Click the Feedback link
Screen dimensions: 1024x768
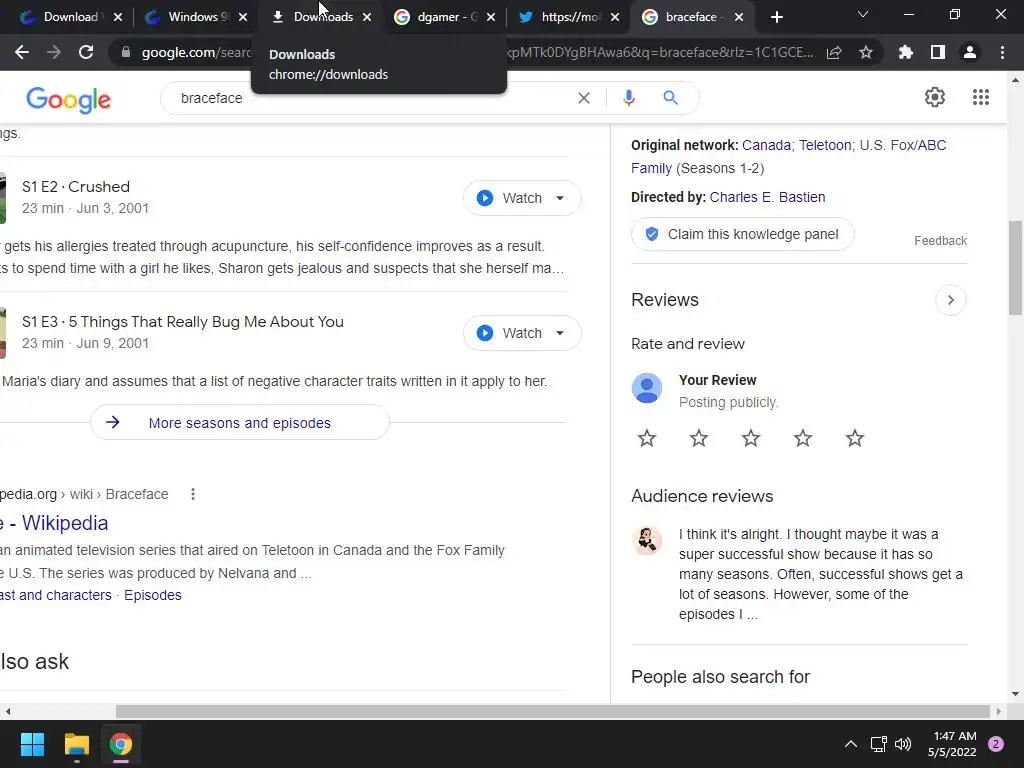pyautogui.click(x=940, y=241)
